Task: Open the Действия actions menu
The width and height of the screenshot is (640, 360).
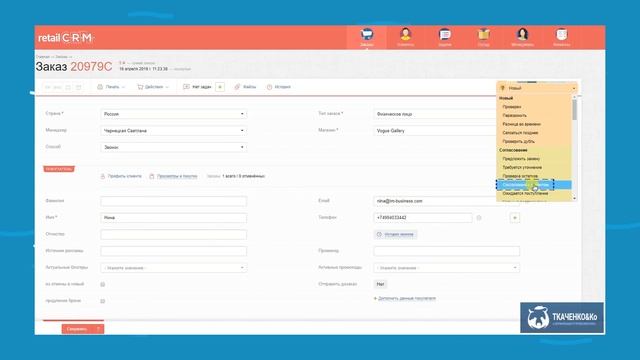Action: click(x=153, y=87)
